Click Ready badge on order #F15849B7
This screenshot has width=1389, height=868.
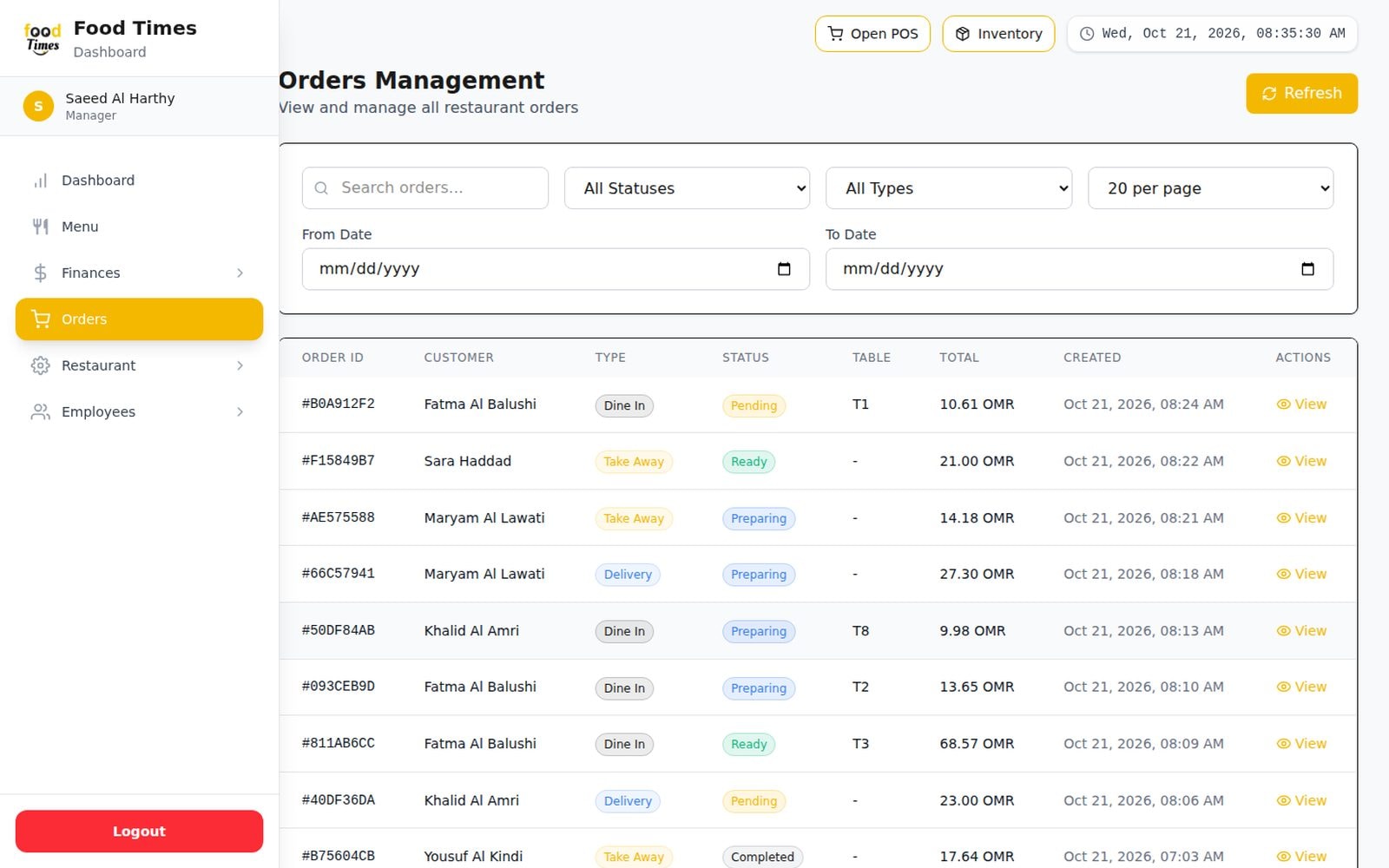tap(748, 462)
